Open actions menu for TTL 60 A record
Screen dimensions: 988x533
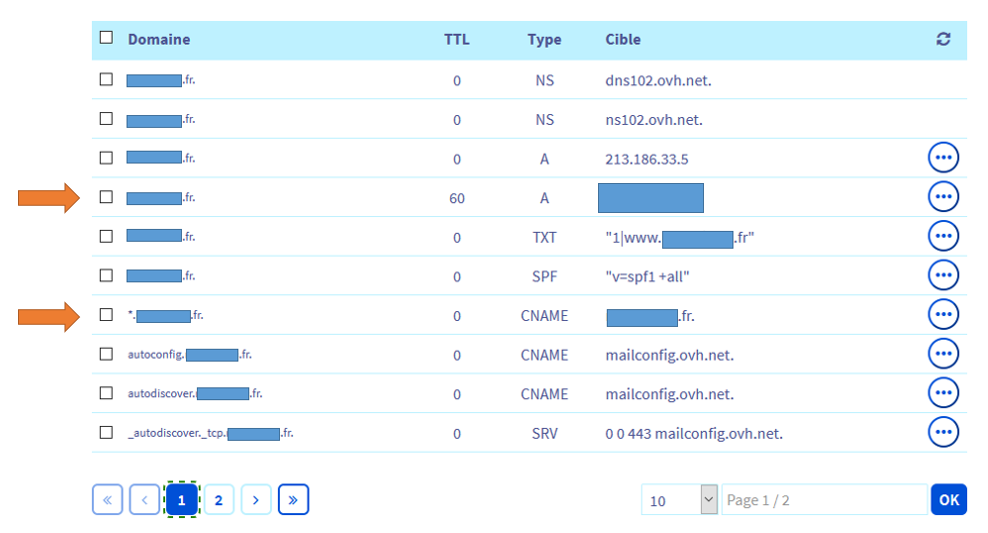943,197
